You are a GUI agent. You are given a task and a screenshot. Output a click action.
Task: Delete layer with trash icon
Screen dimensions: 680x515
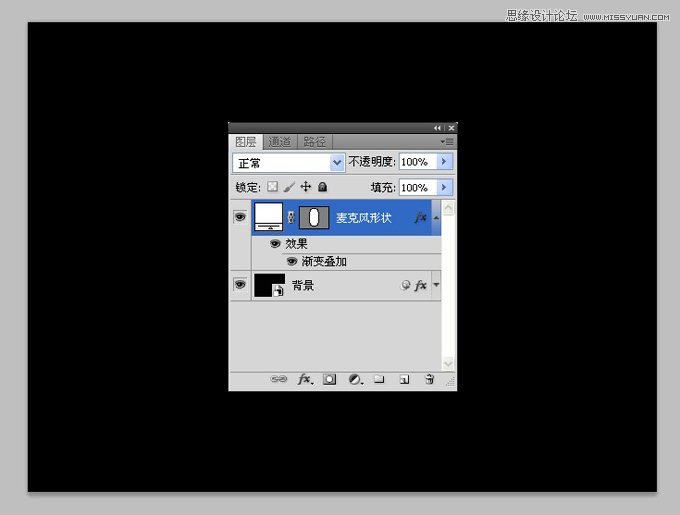coord(429,379)
